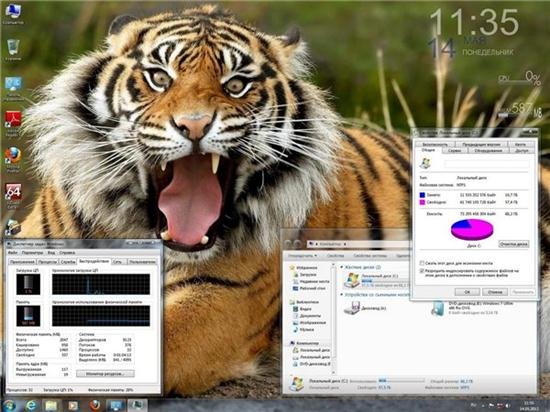Viewport: 550px width, 412px height.
Task: Open Изображения library in Explorer sidebar
Action: (309, 322)
